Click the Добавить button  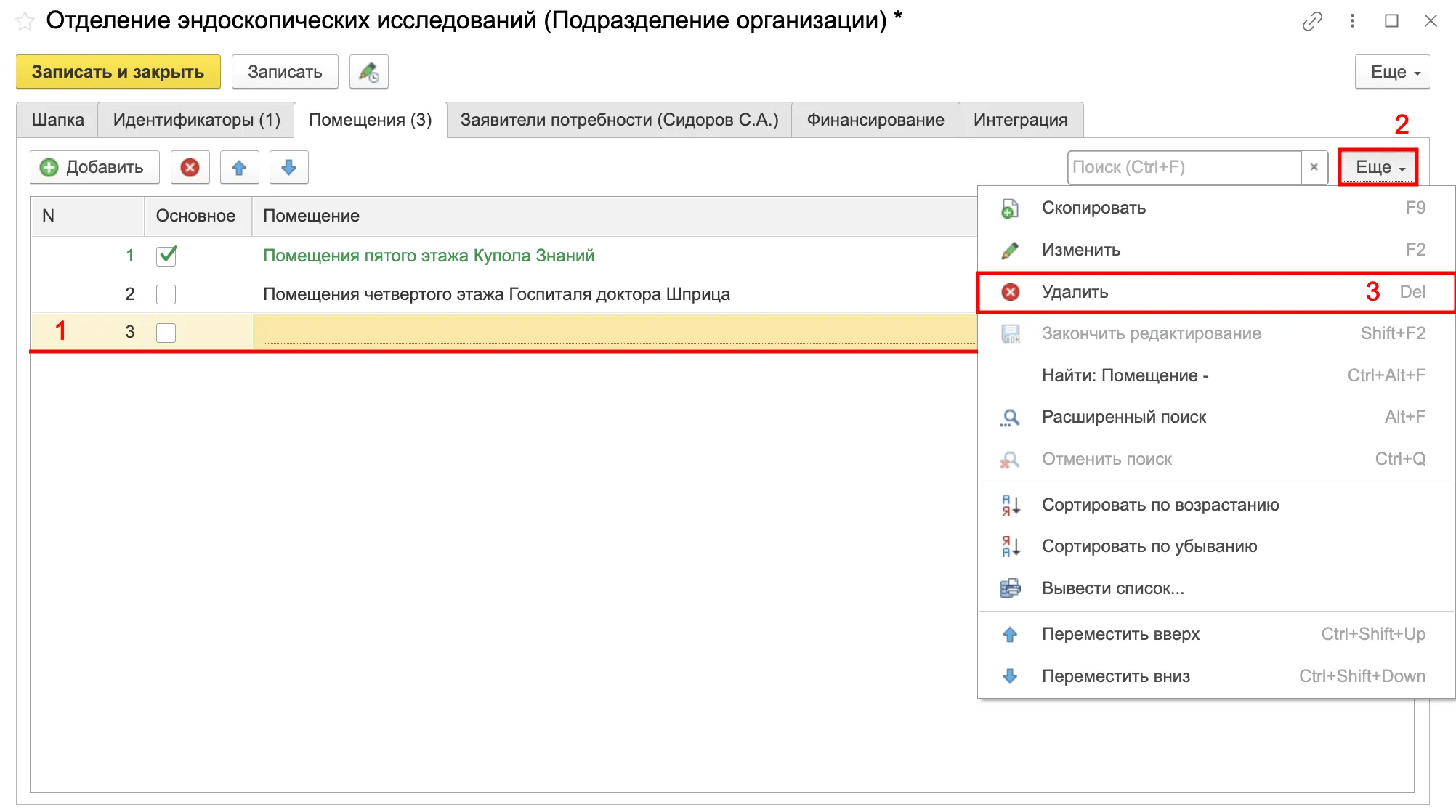(95, 168)
